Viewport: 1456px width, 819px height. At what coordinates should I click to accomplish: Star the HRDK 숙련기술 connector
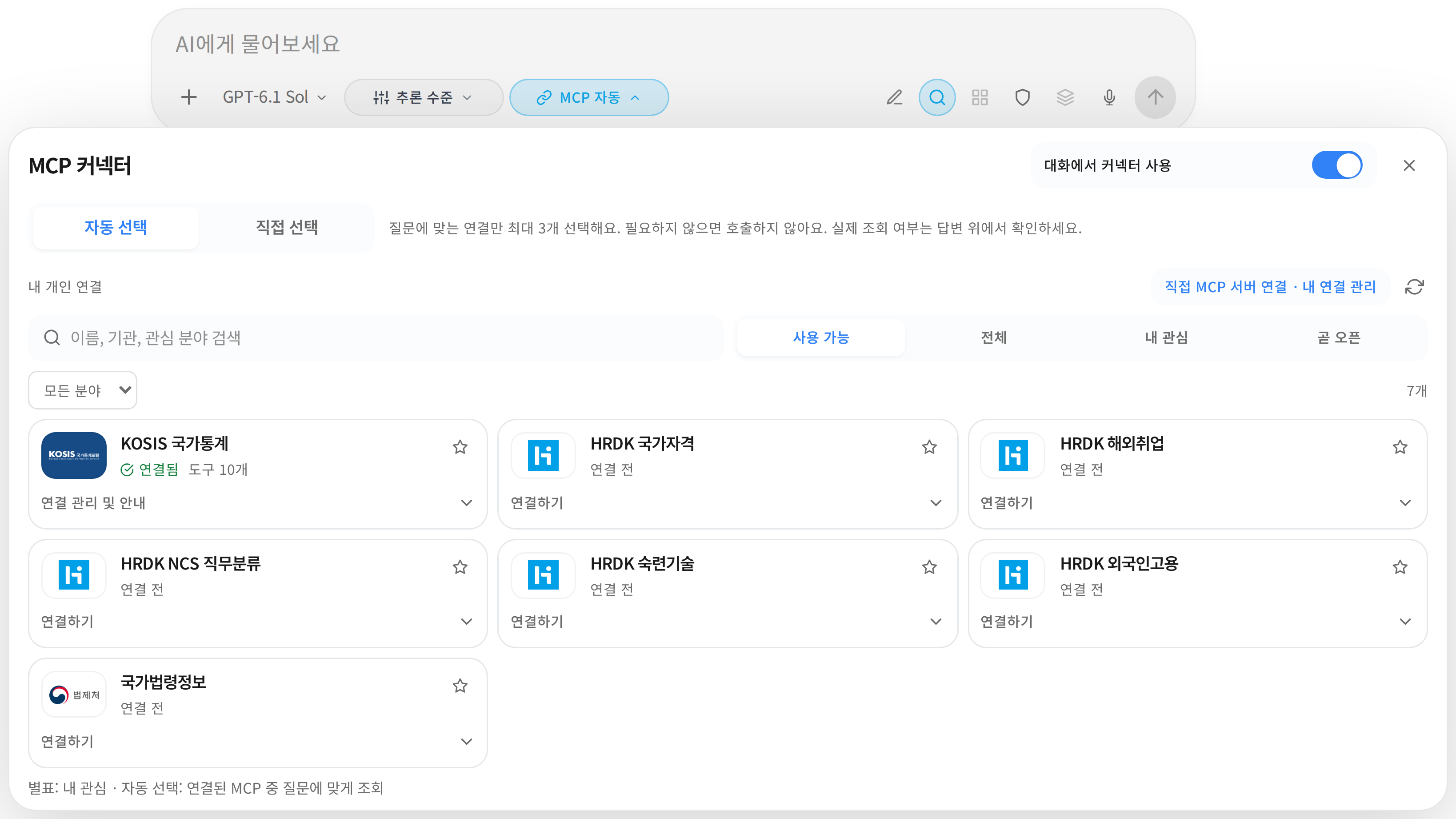(929, 567)
